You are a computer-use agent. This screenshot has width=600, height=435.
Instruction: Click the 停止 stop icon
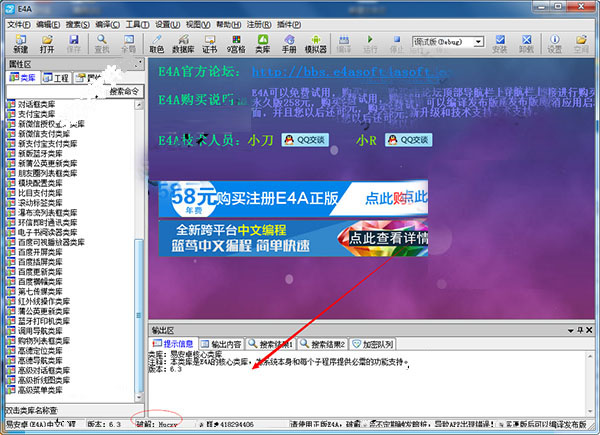coord(396,44)
